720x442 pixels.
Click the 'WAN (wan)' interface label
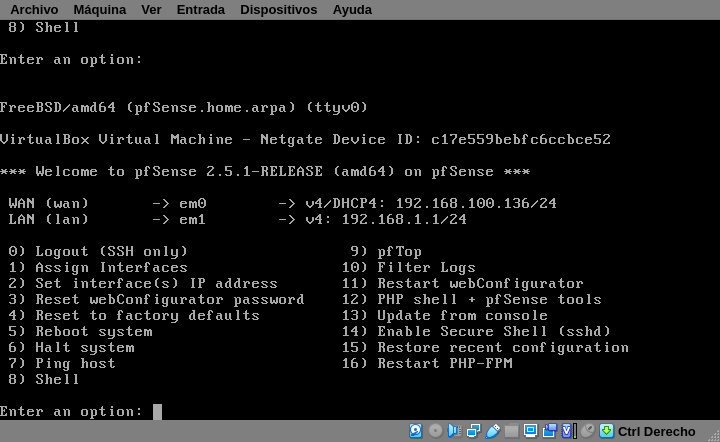(49, 203)
